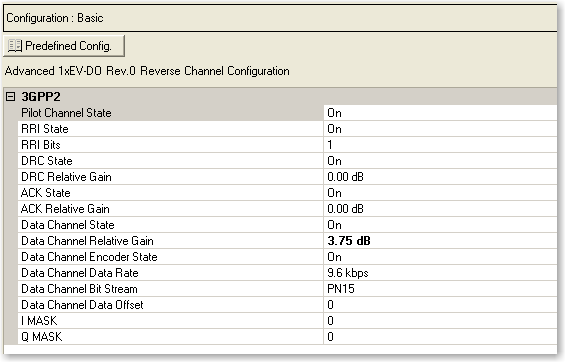Image resolution: width=565 pixels, height=362 pixels.
Task: Edit Data Channel Data Offset value
Action: tap(440, 305)
